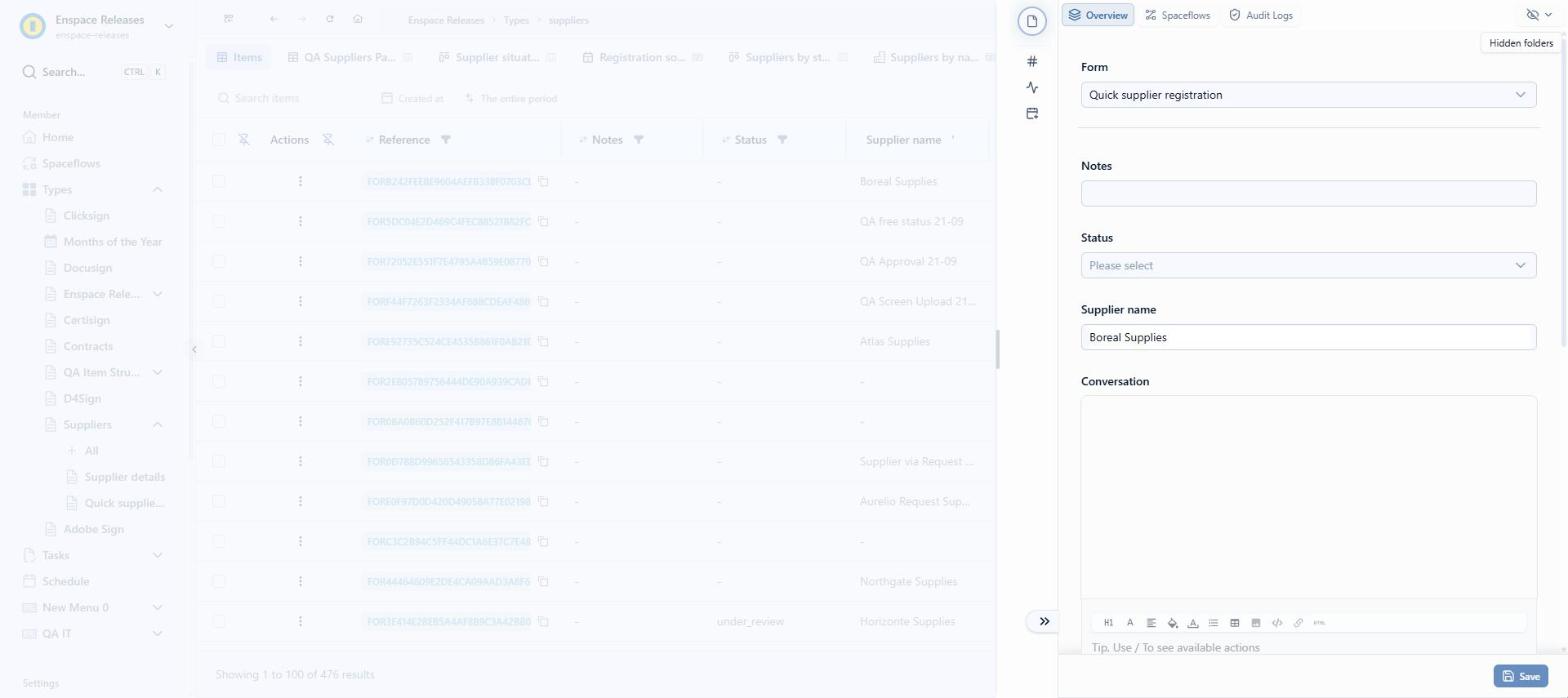Click the Save button
This screenshot has height=698, width=1568.
1520,676
